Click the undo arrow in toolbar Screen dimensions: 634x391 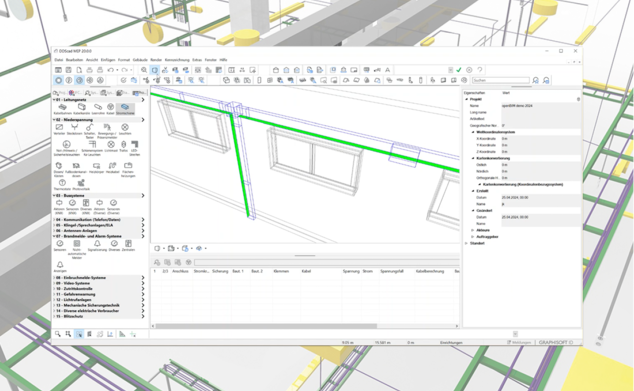tap(110, 70)
